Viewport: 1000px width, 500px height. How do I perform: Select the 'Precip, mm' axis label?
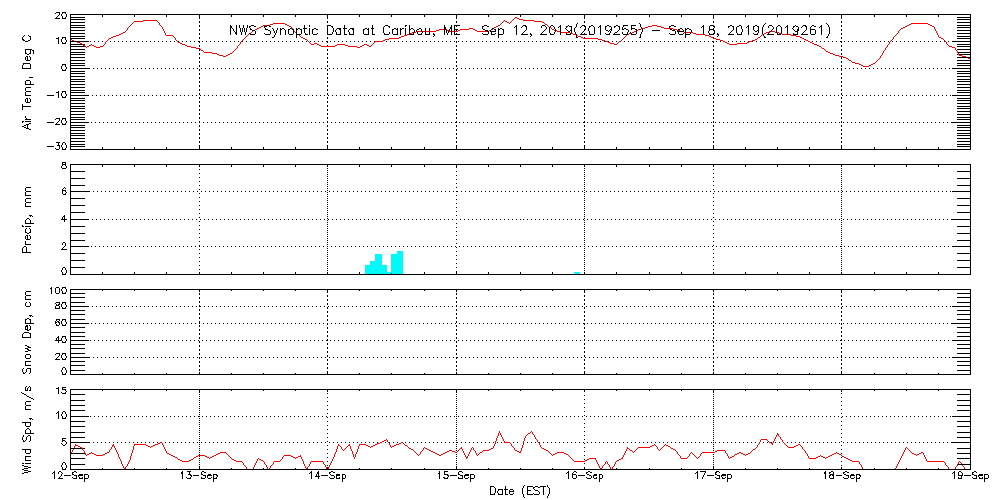point(28,219)
